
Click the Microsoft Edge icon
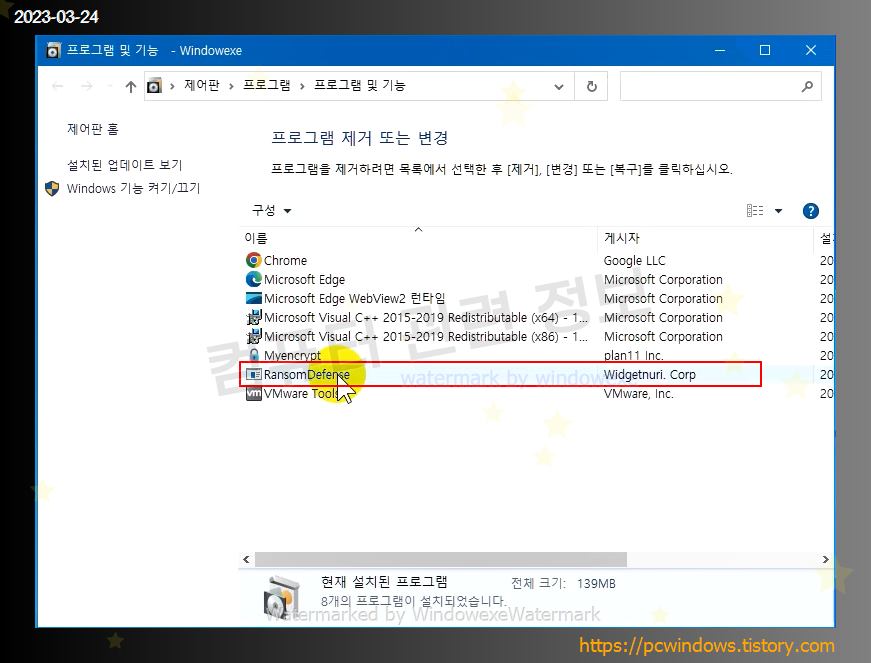click(253, 279)
